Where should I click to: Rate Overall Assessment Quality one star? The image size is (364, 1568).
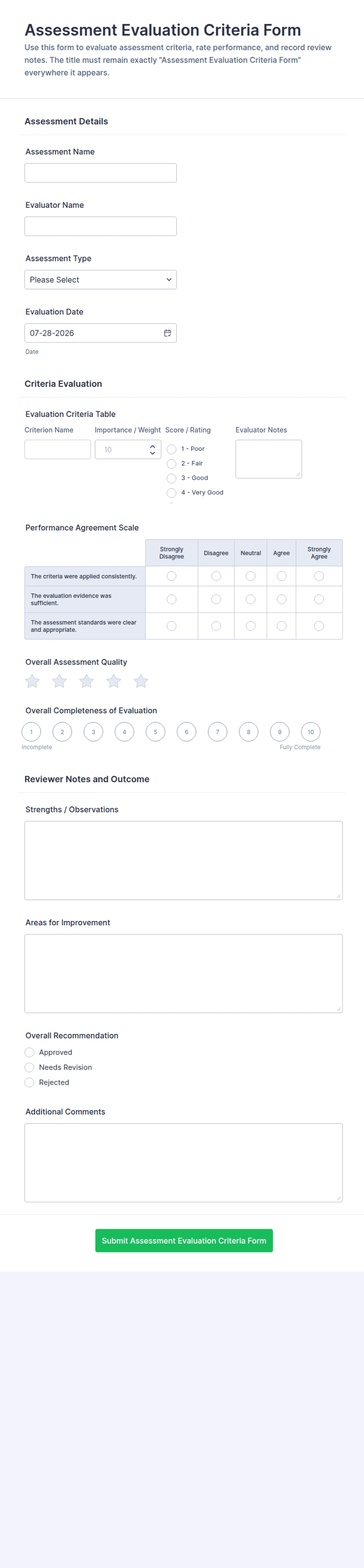pyautogui.click(x=32, y=681)
